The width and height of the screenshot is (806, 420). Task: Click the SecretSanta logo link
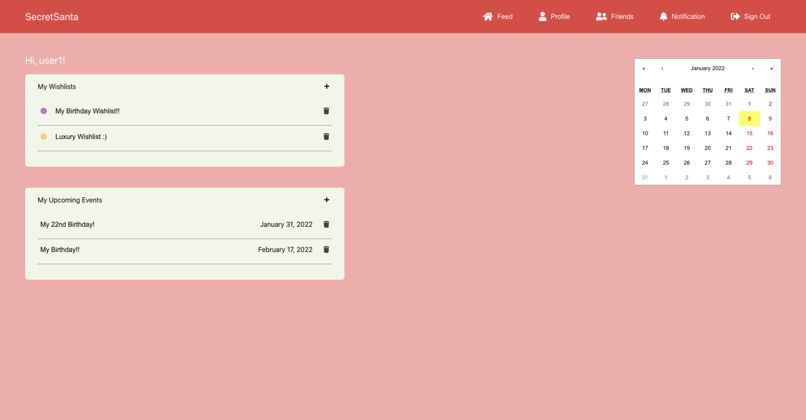(52, 16)
